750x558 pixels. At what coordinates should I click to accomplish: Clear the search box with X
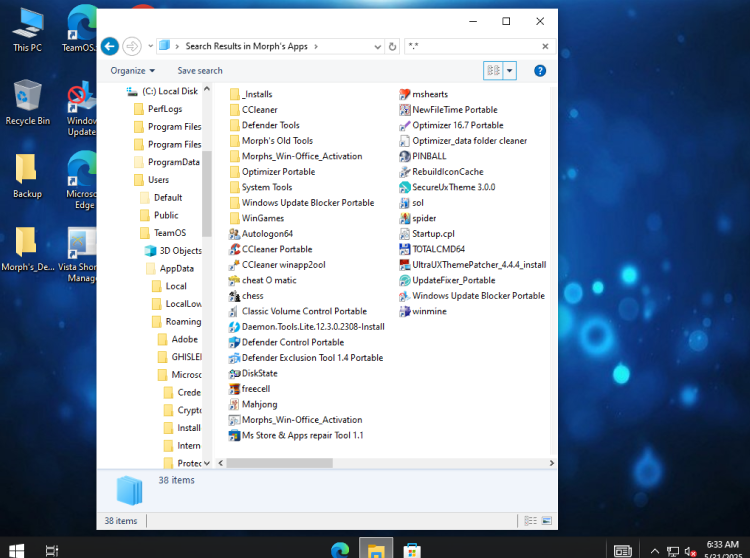pos(545,46)
